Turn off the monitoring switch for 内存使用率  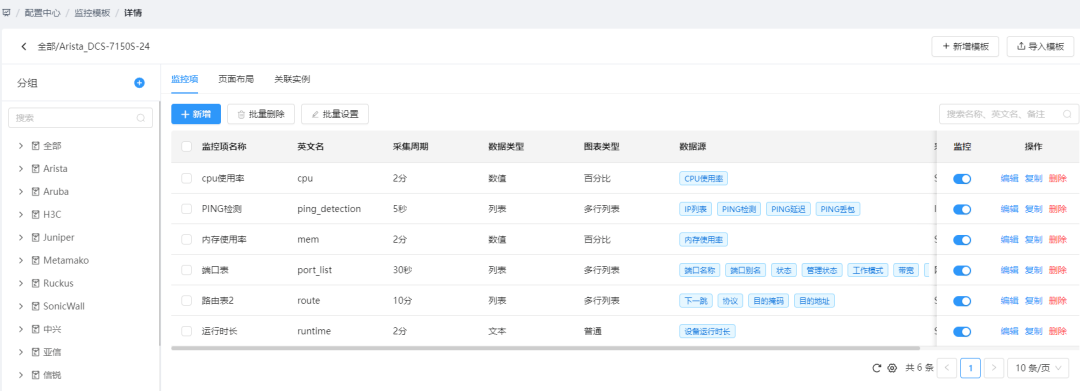point(962,240)
